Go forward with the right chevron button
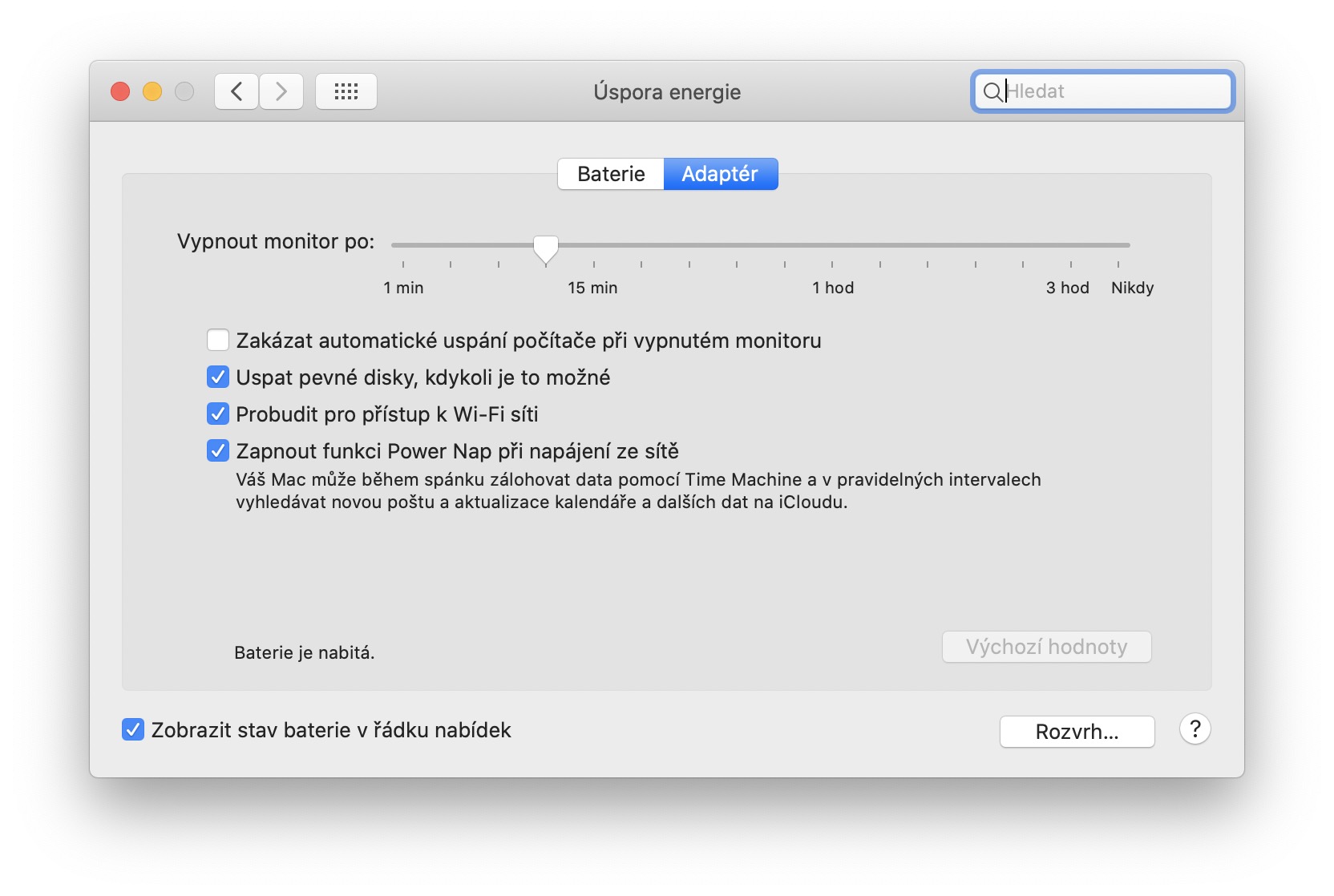Viewport: 1334px width, 896px height. point(281,91)
